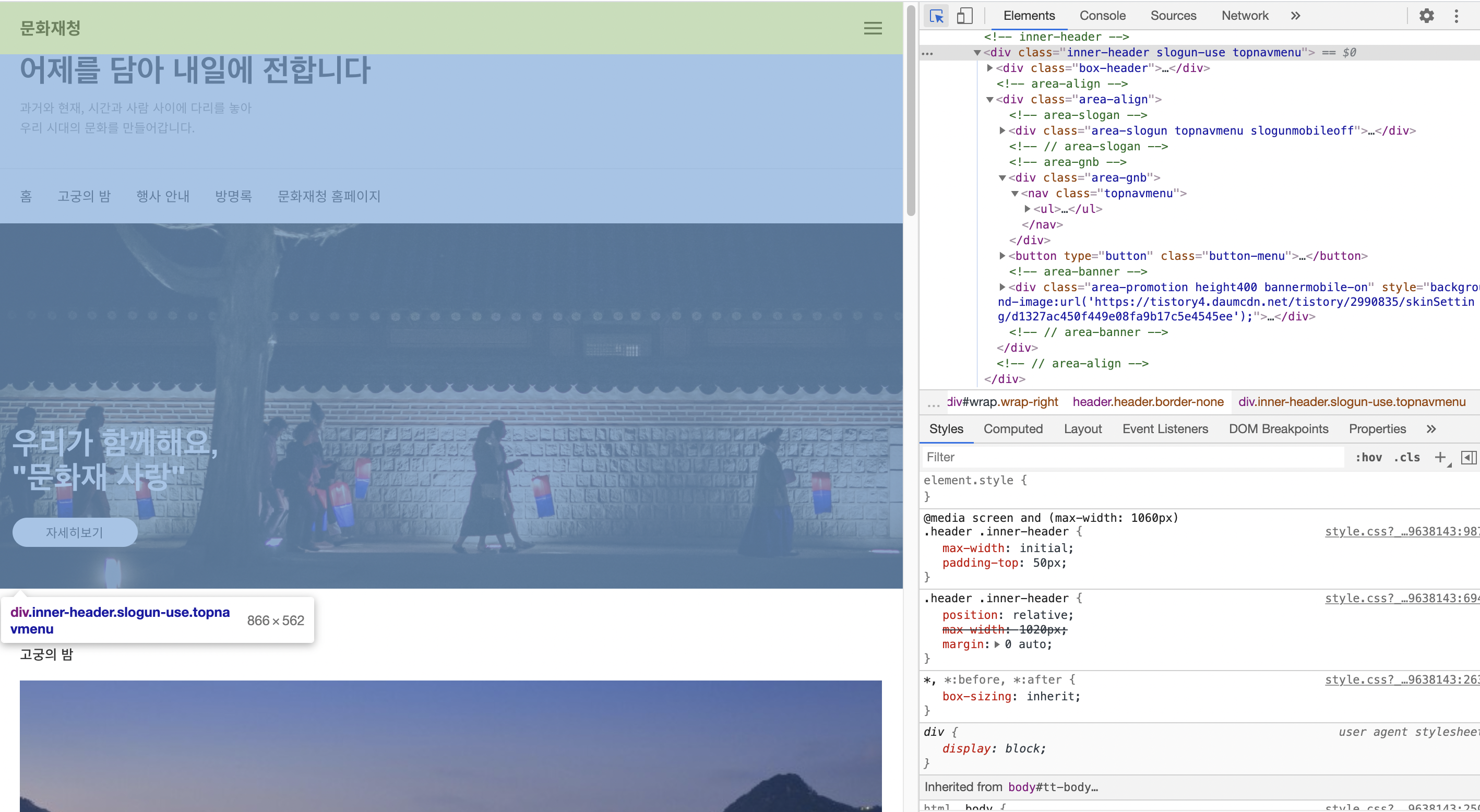Switch to the Console tab

(x=1102, y=16)
